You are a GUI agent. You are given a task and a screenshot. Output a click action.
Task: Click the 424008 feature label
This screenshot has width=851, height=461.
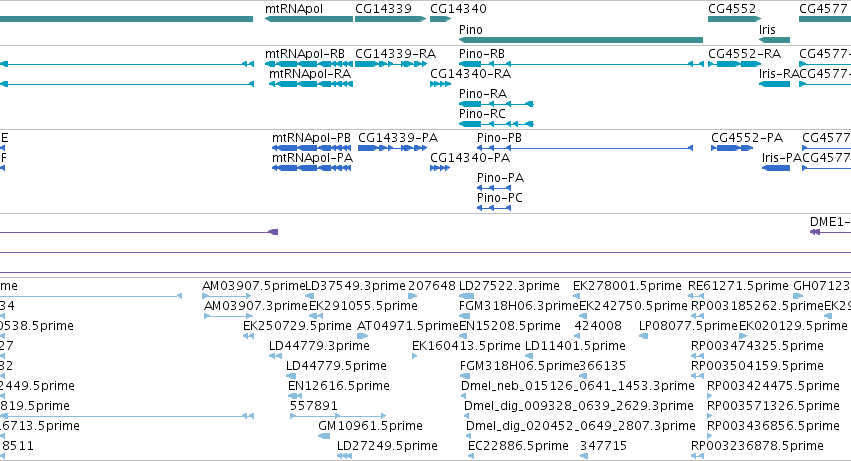coord(598,327)
